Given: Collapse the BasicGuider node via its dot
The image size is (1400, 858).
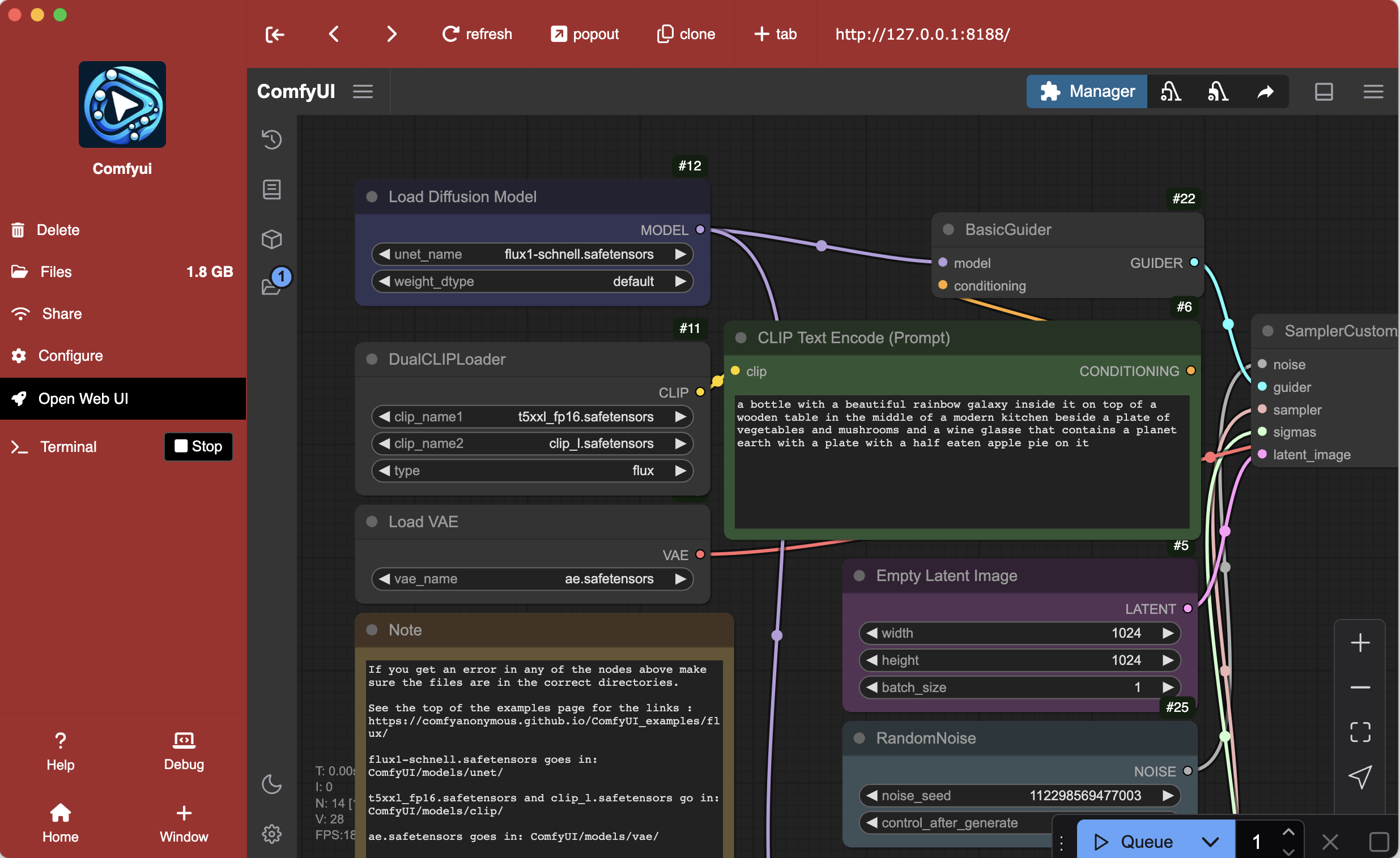Looking at the screenshot, I should pyautogui.click(x=948, y=229).
